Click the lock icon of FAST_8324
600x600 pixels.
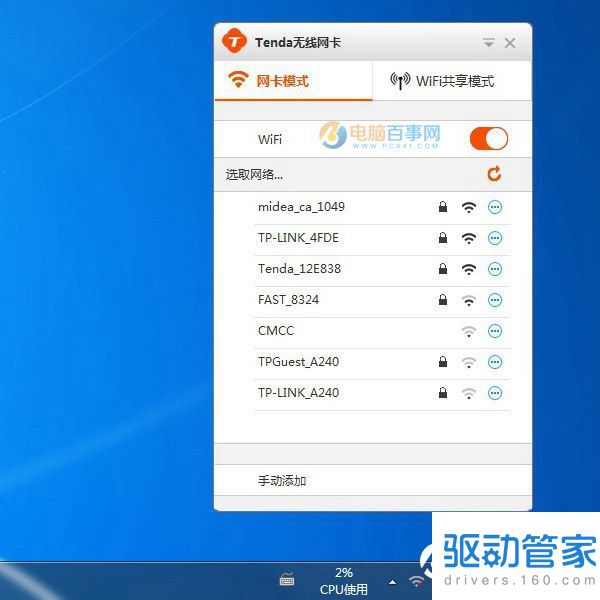(x=443, y=300)
